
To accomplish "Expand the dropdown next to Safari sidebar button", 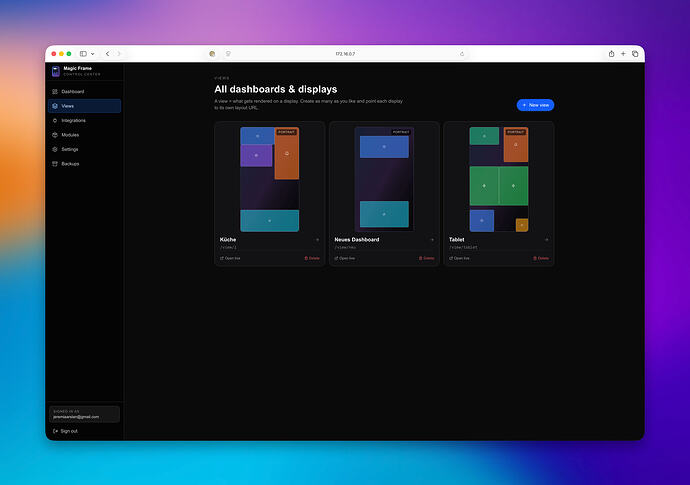I will click(x=92, y=54).
